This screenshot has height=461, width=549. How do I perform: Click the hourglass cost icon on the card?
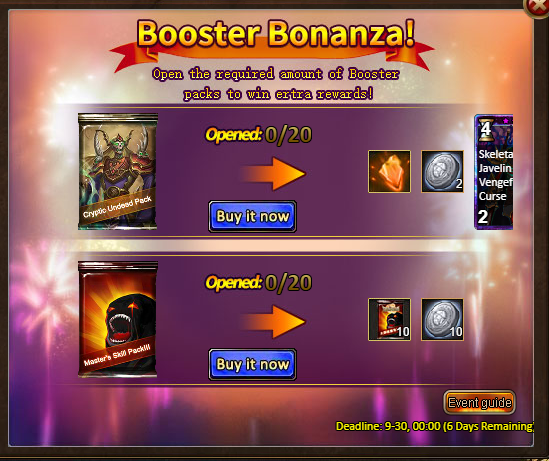[486, 129]
